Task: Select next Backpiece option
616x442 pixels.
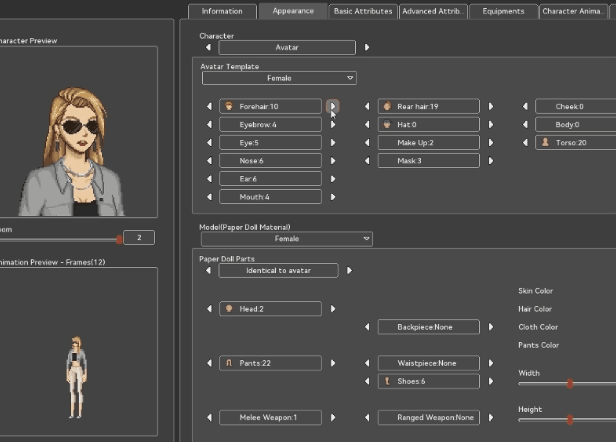Action: [x=491, y=327]
